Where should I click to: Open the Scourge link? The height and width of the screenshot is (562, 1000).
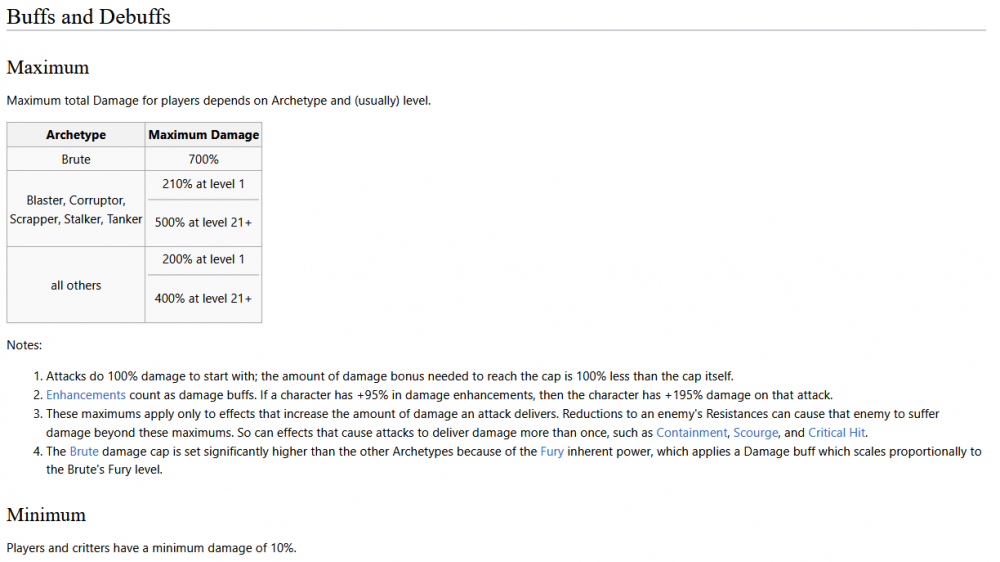(755, 433)
